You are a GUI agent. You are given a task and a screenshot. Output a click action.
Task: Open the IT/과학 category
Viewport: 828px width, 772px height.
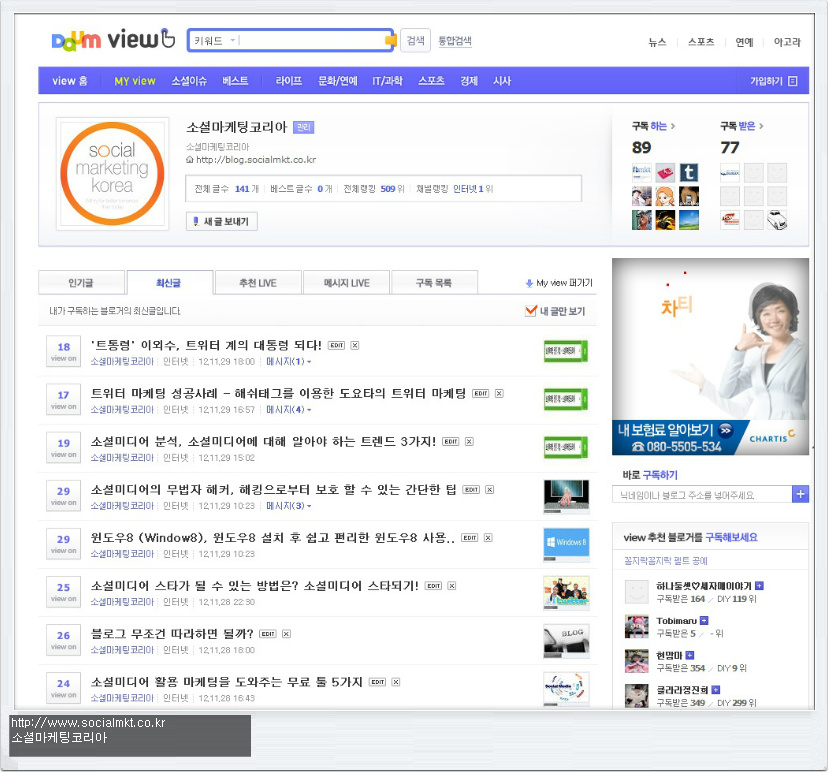(x=387, y=81)
